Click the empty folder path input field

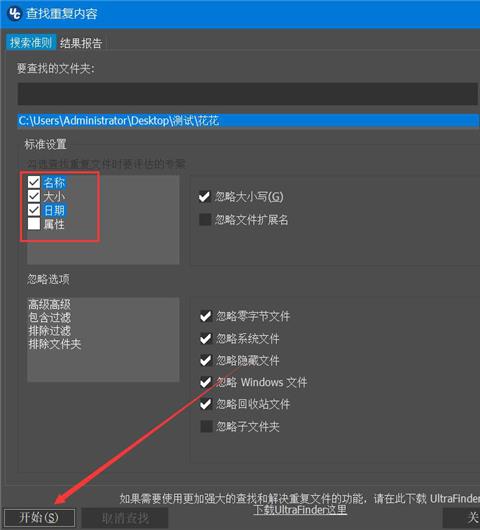coord(247,94)
